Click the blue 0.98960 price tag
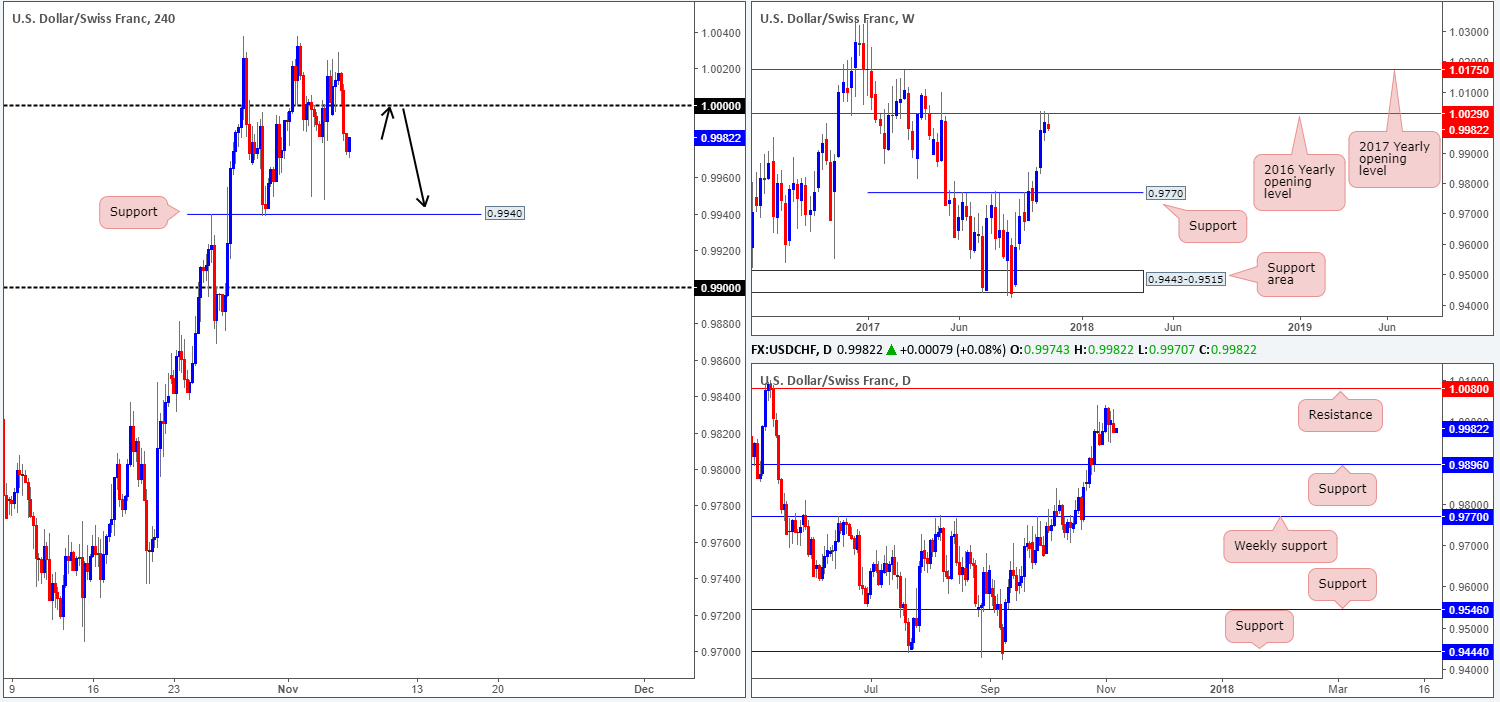This screenshot has width=1500, height=702. 1470,464
